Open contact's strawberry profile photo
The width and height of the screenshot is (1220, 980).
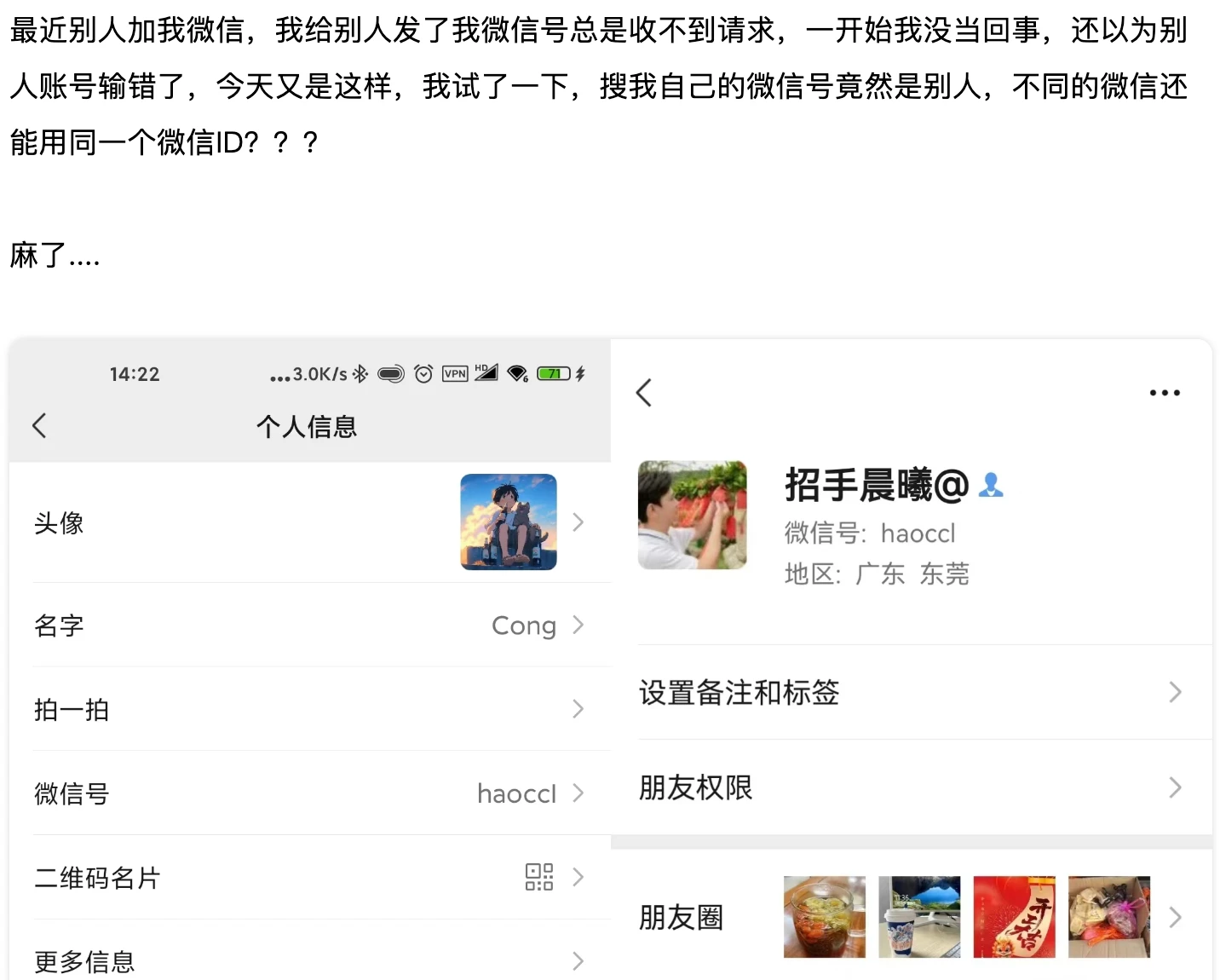coord(693,515)
